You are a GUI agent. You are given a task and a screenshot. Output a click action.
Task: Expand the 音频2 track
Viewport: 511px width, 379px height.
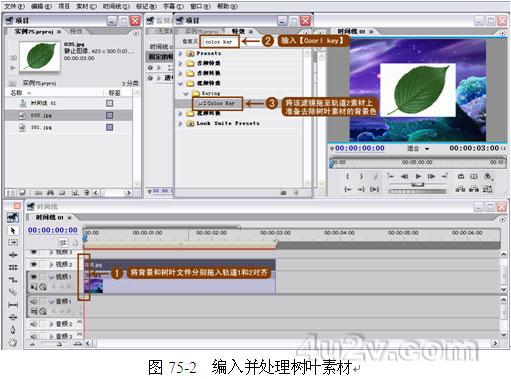pos(51,324)
